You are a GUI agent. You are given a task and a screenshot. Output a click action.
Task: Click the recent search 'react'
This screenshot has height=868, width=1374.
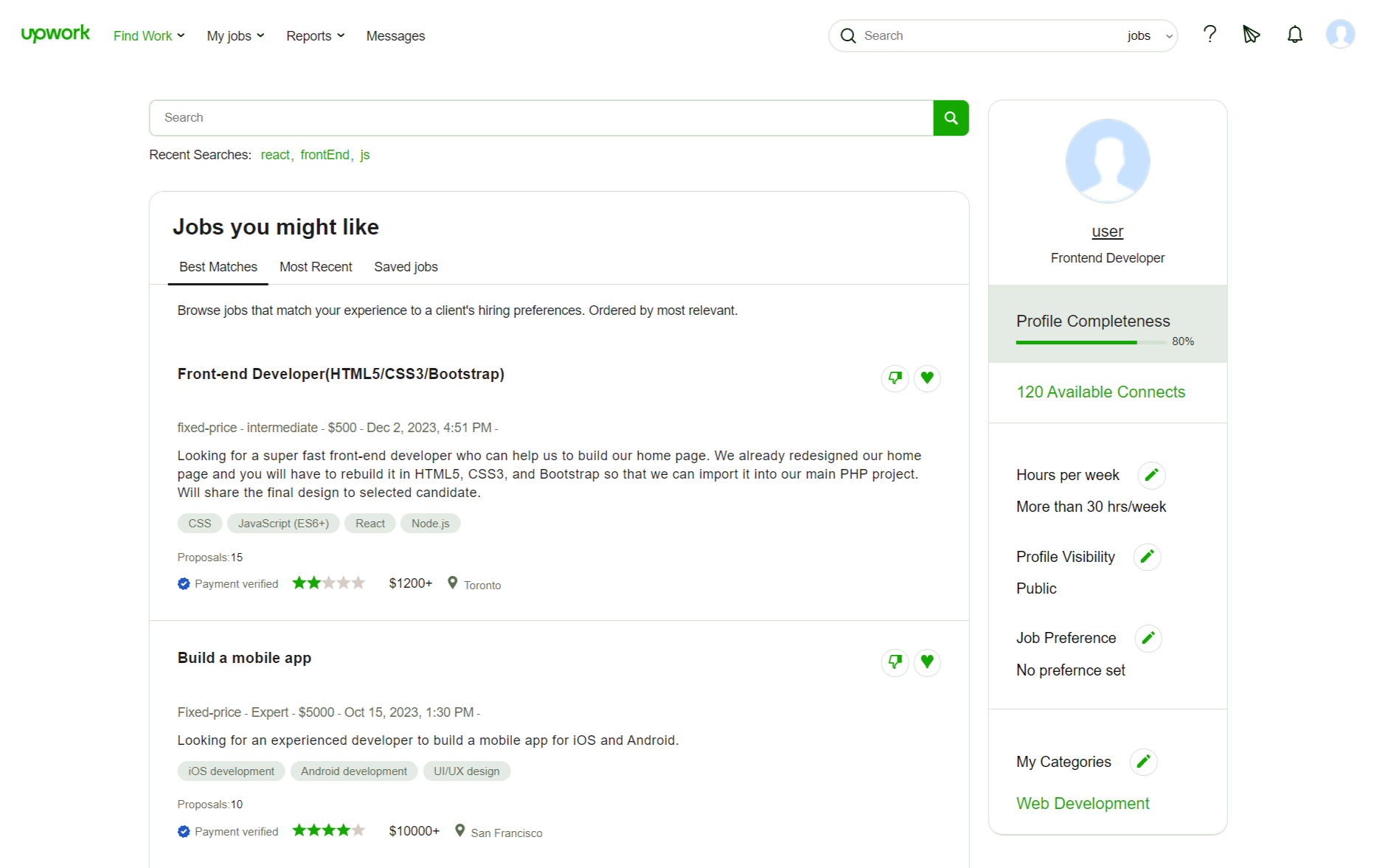click(x=275, y=155)
